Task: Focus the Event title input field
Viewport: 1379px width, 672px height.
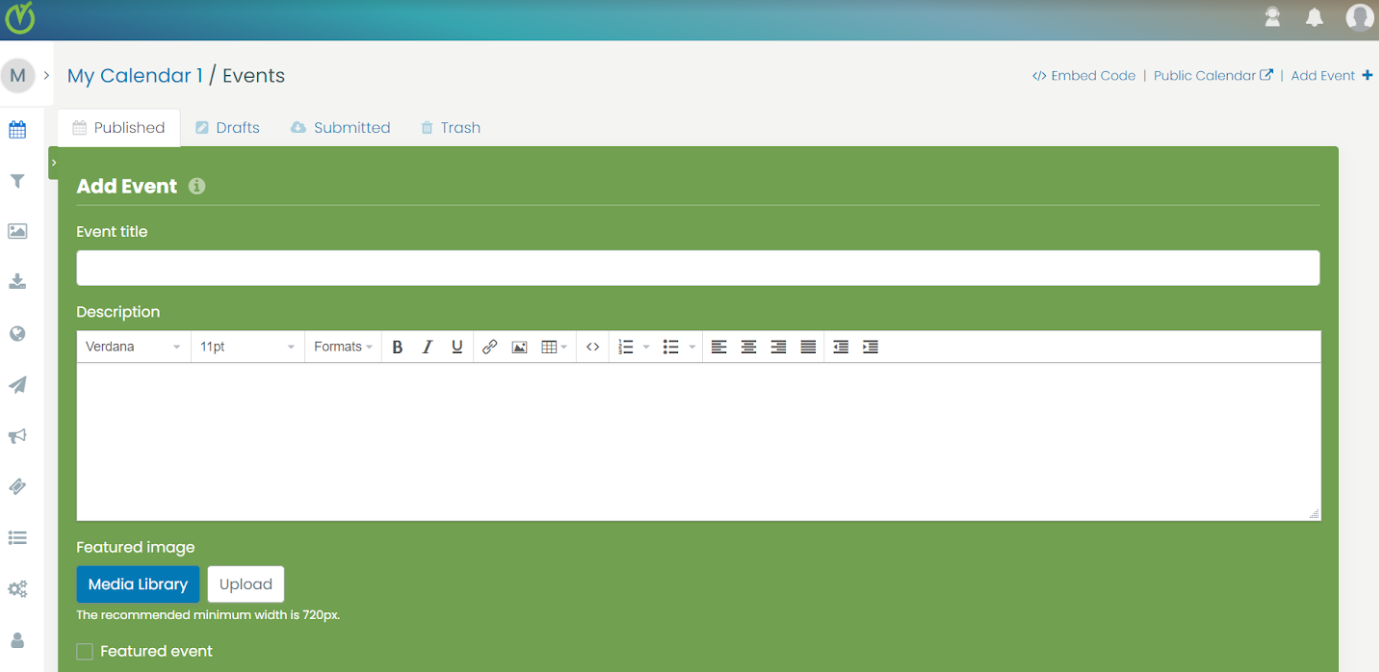Action: 698,268
